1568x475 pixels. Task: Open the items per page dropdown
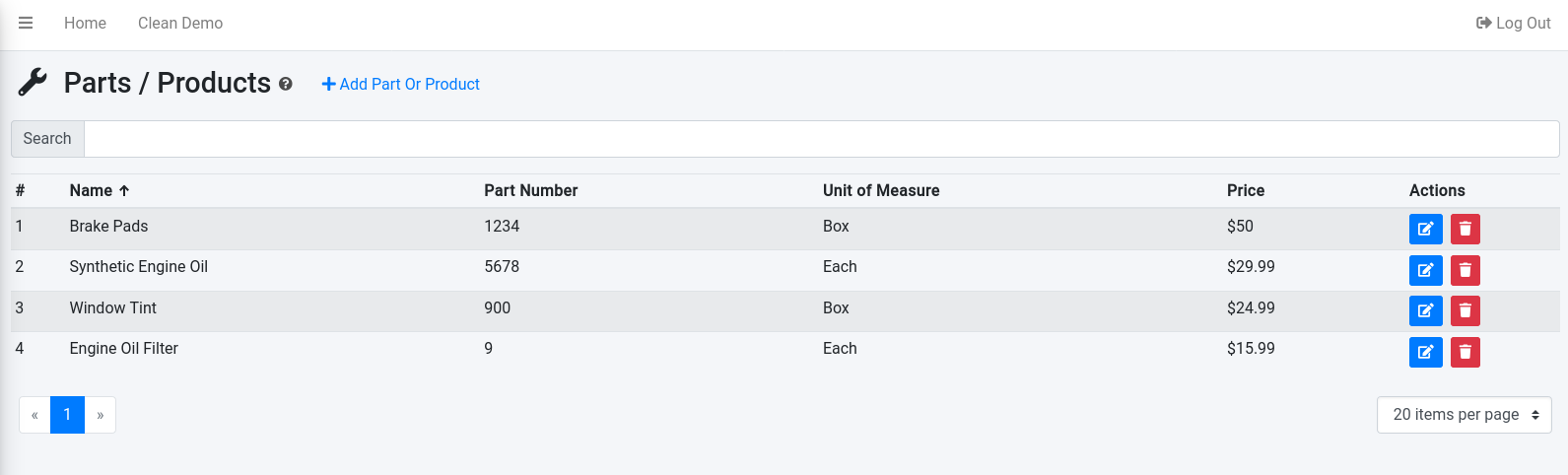click(1464, 415)
